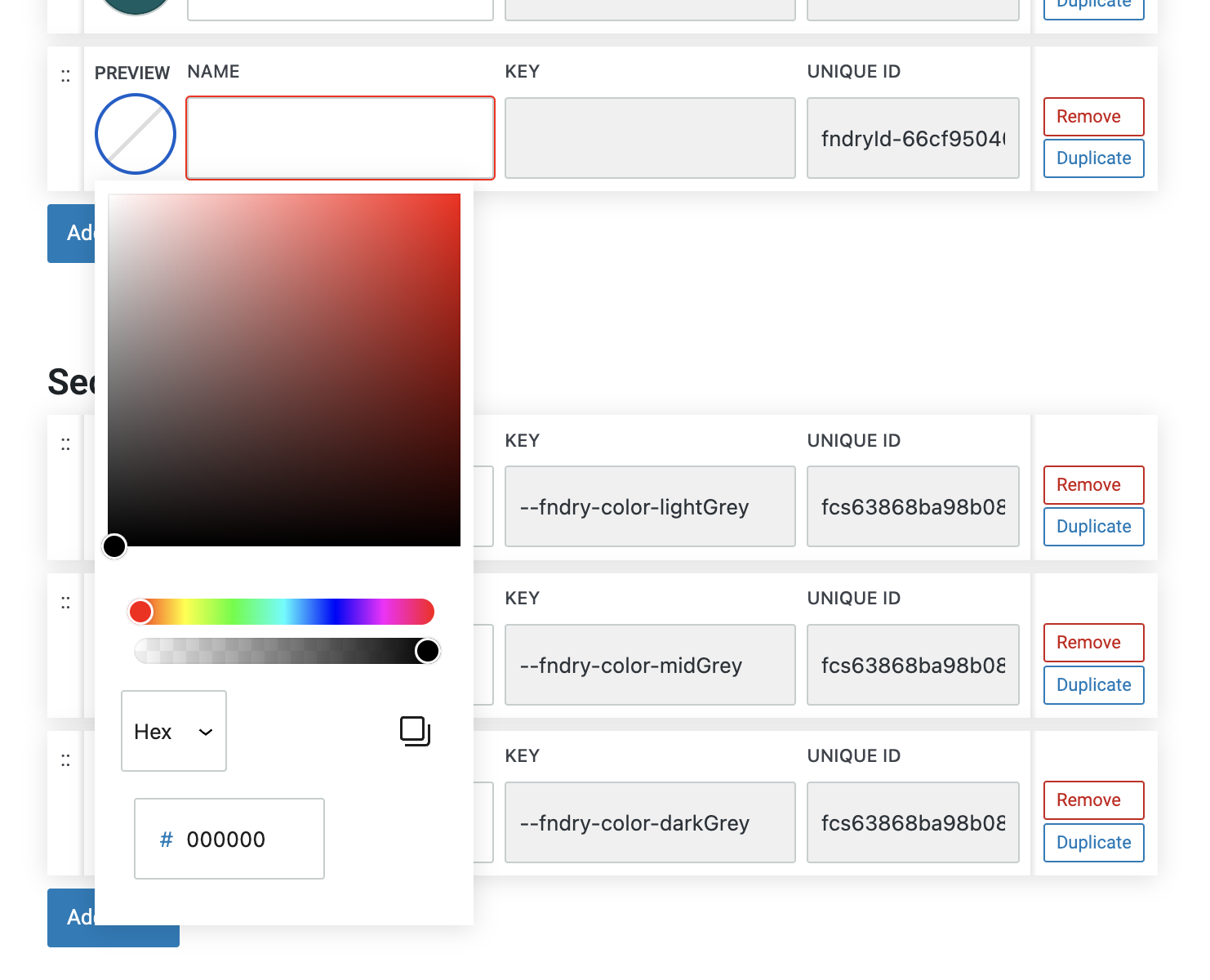Click the empty Name input field

pyautogui.click(x=340, y=138)
